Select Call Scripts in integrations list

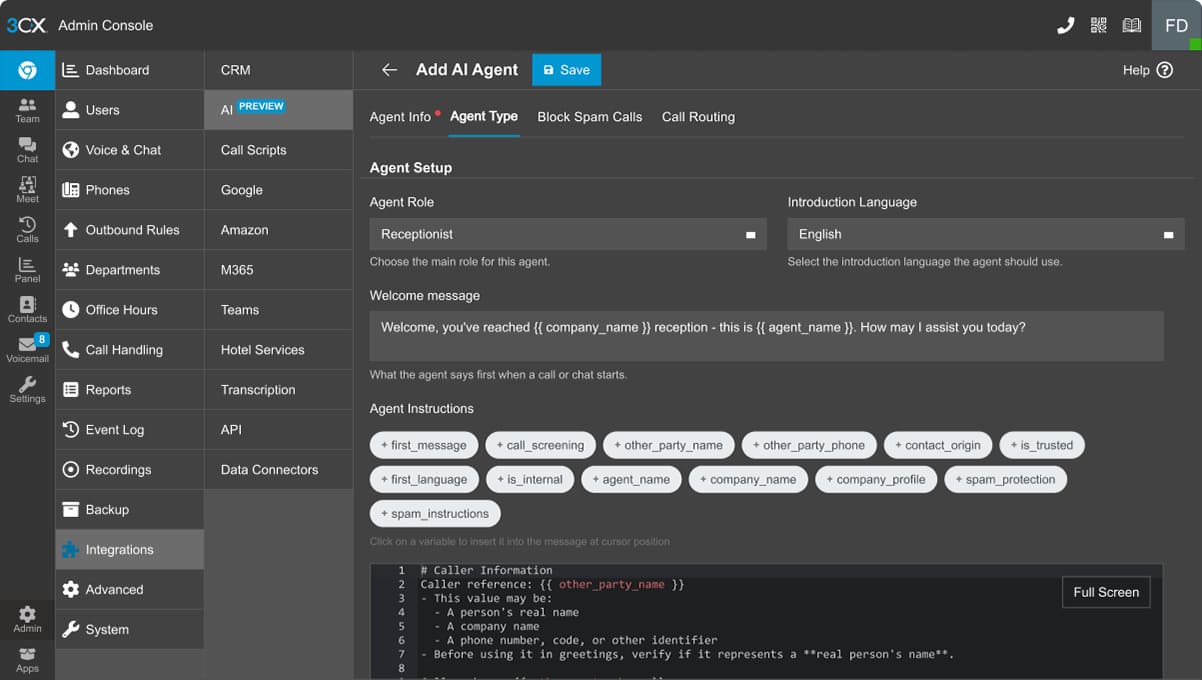(x=254, y=150)
